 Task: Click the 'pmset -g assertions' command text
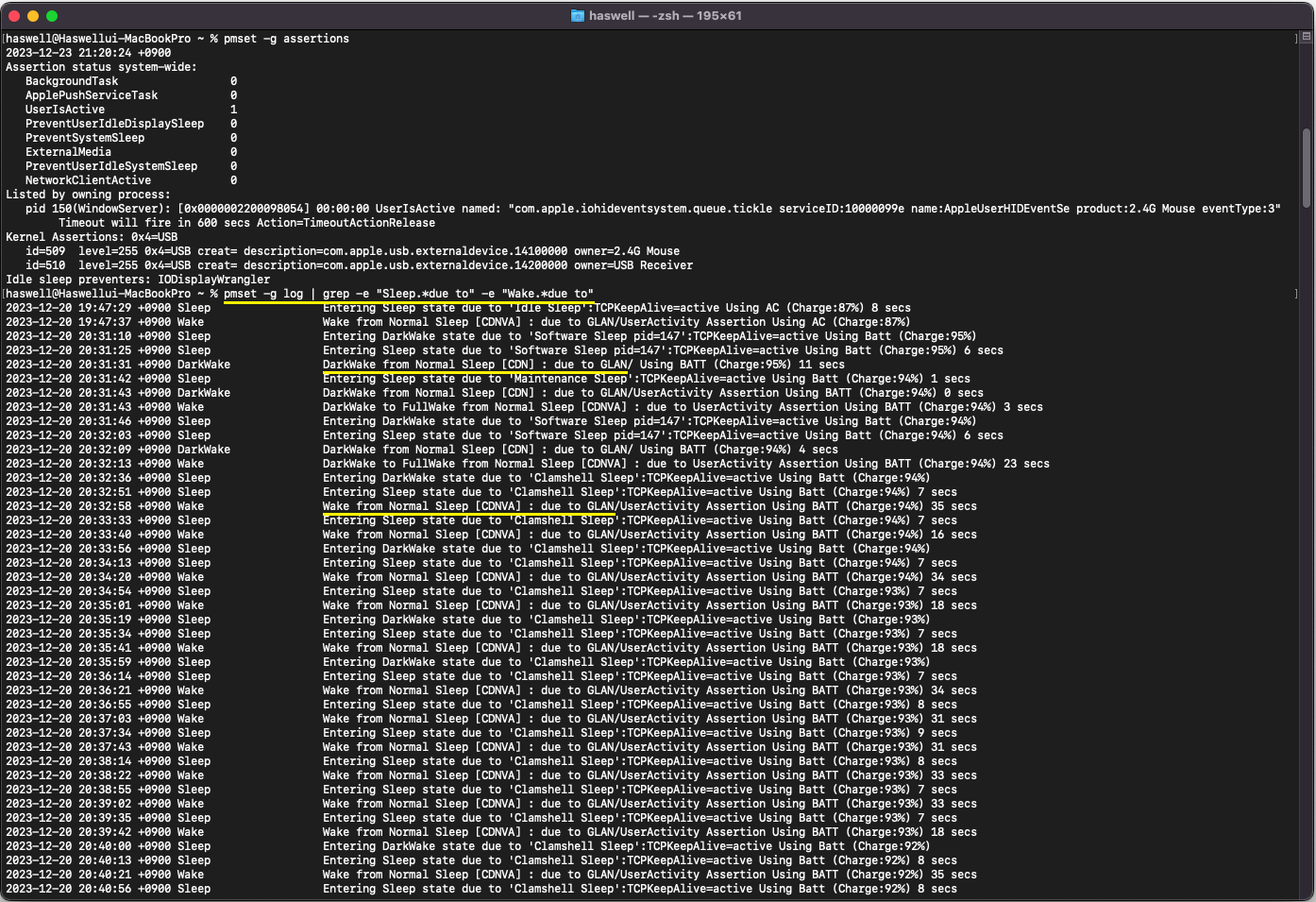(286, 39)
